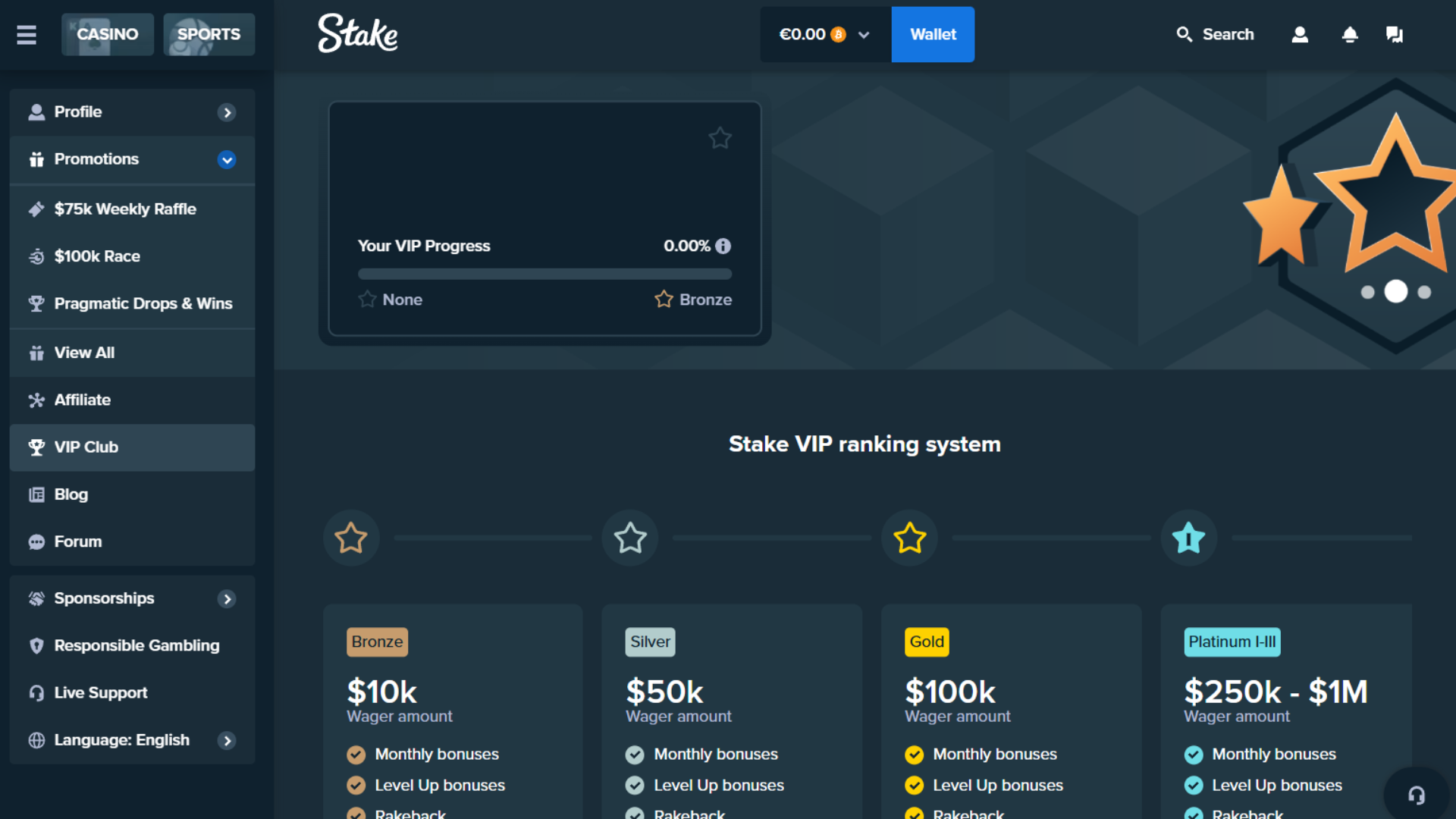Expand the Profile menu chevron
Viewport: 1456px width, 819px height.
click(227, 112)
